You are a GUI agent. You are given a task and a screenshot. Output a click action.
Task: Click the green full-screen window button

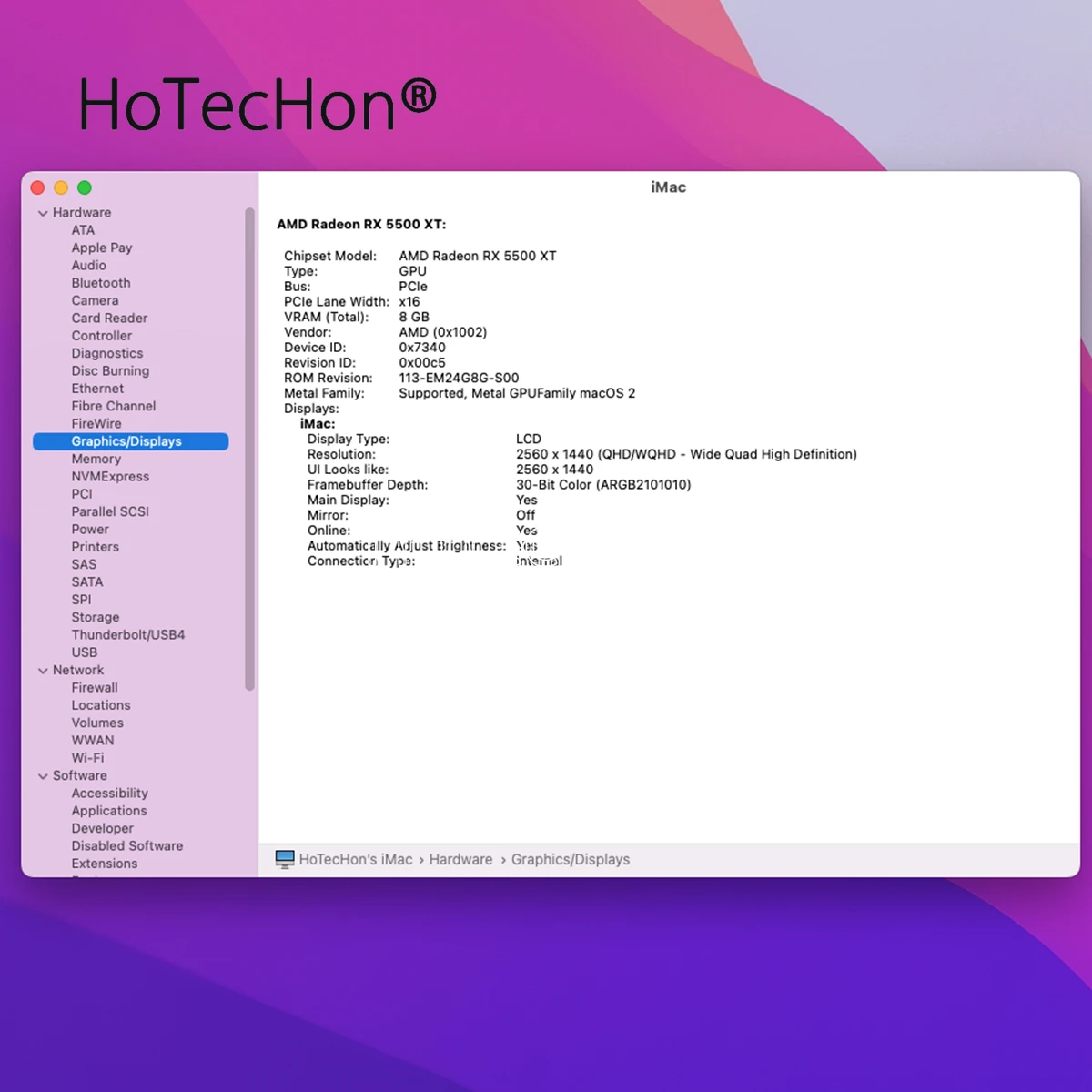[x=85, y=188]
